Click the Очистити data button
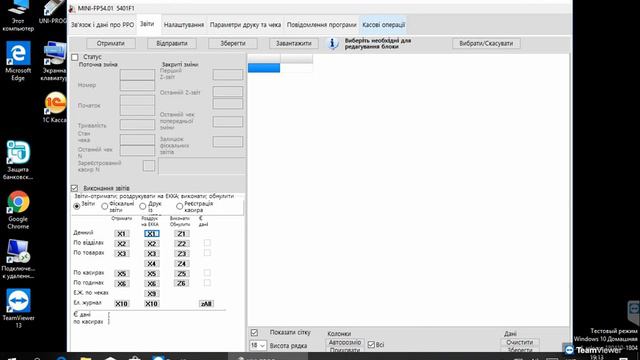Image resolution: width=640 pixels, height=360 pixels. [520, 342]
